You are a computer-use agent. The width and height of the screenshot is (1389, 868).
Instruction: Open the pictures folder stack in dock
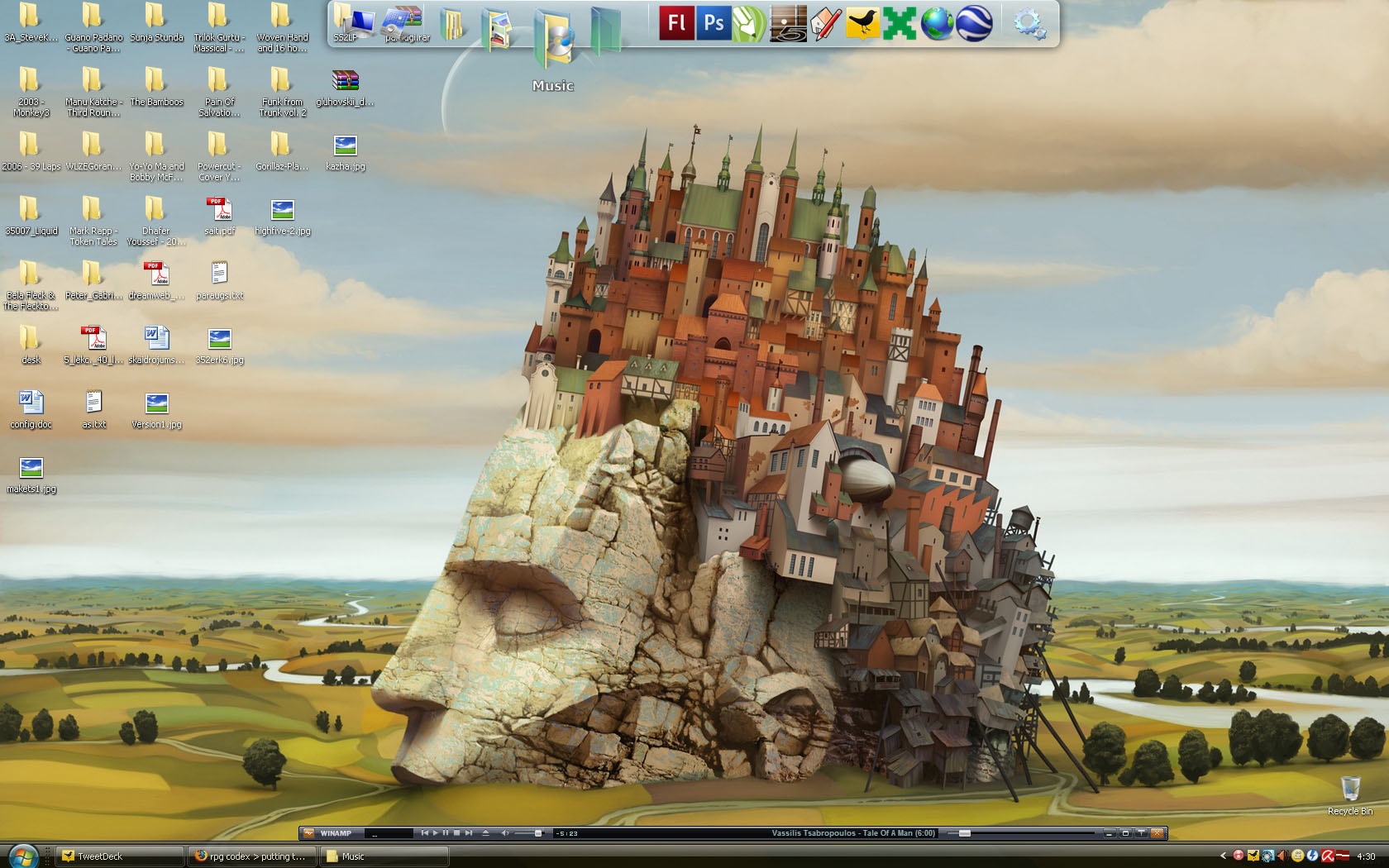point(498,30)
